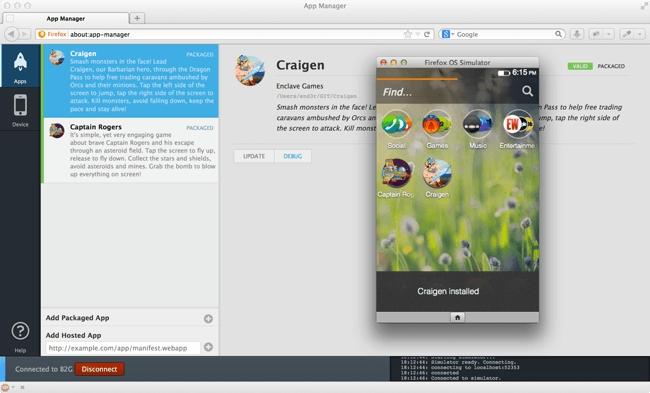This screenshot has height=393, width=650.
Task: Open the Device panel in sidebar
Action: (20, 110)
